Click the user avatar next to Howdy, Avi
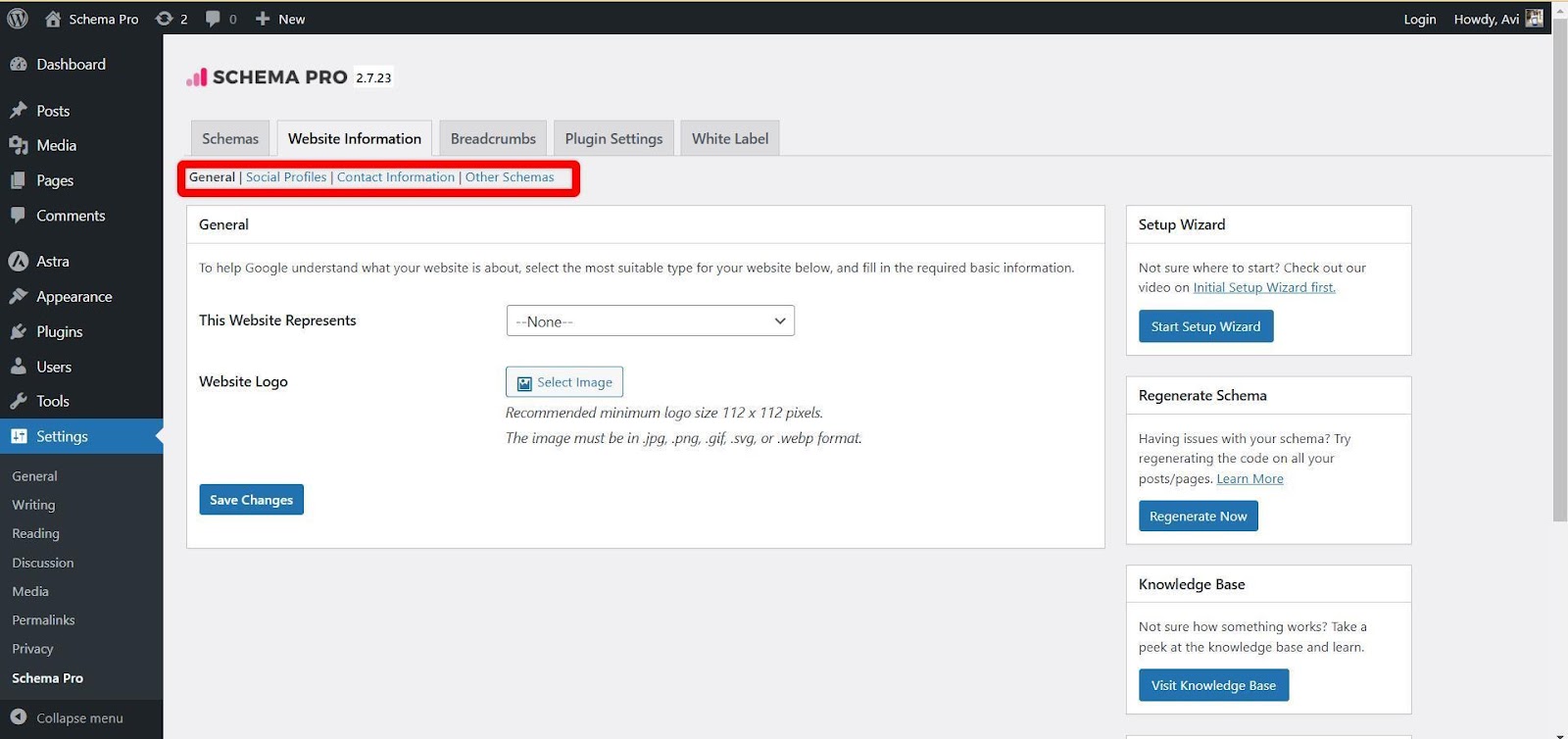 pyautogui.click(x=1534, y=19)
